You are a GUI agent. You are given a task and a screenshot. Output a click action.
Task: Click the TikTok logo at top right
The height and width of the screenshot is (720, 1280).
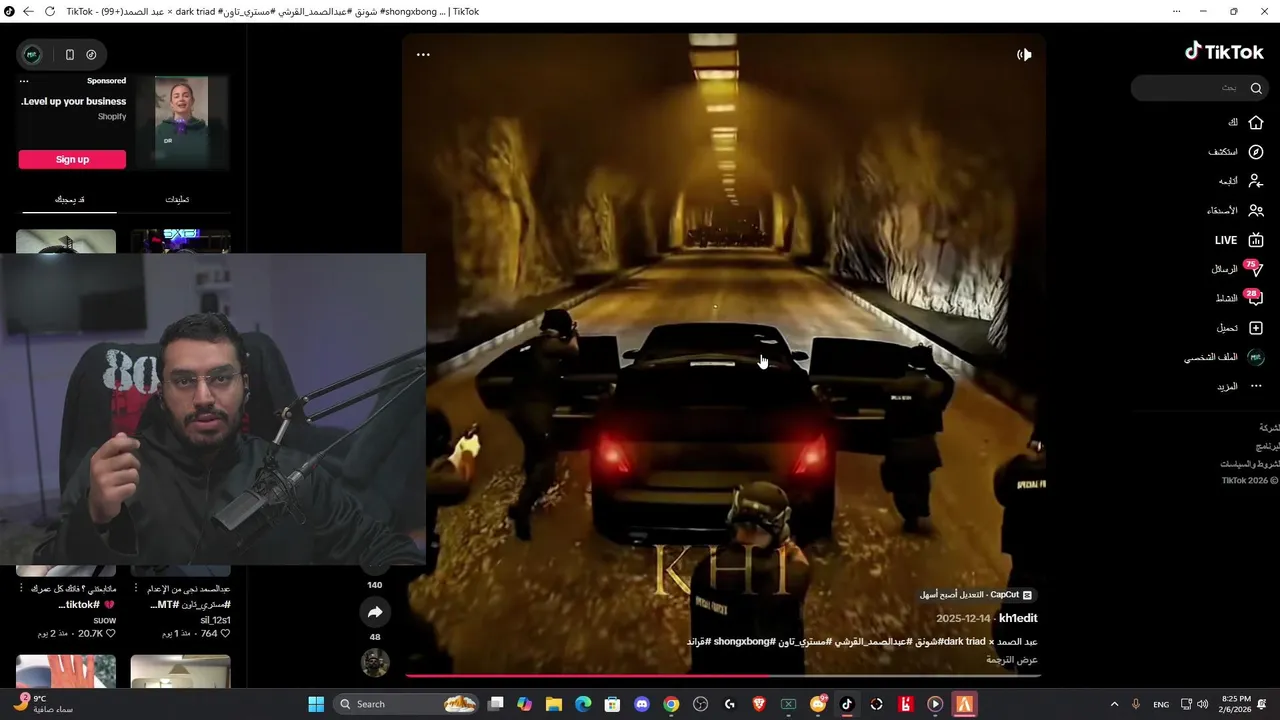tap(1224, 52)
